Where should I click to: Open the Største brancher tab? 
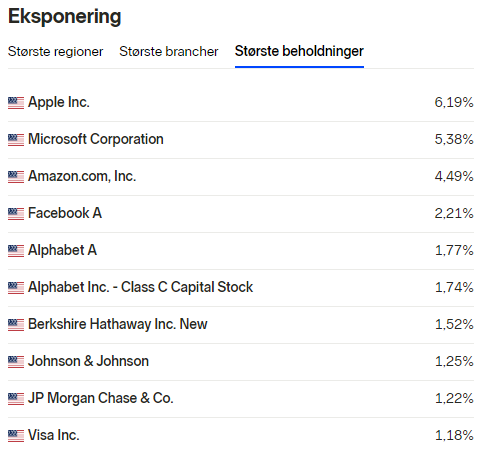coord(169,52)
